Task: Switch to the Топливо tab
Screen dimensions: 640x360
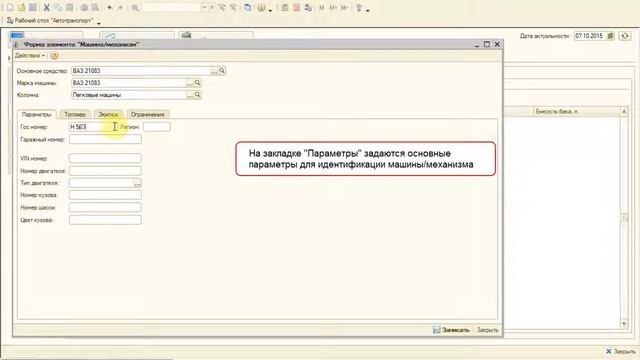Action: click(x=75, y=114)
